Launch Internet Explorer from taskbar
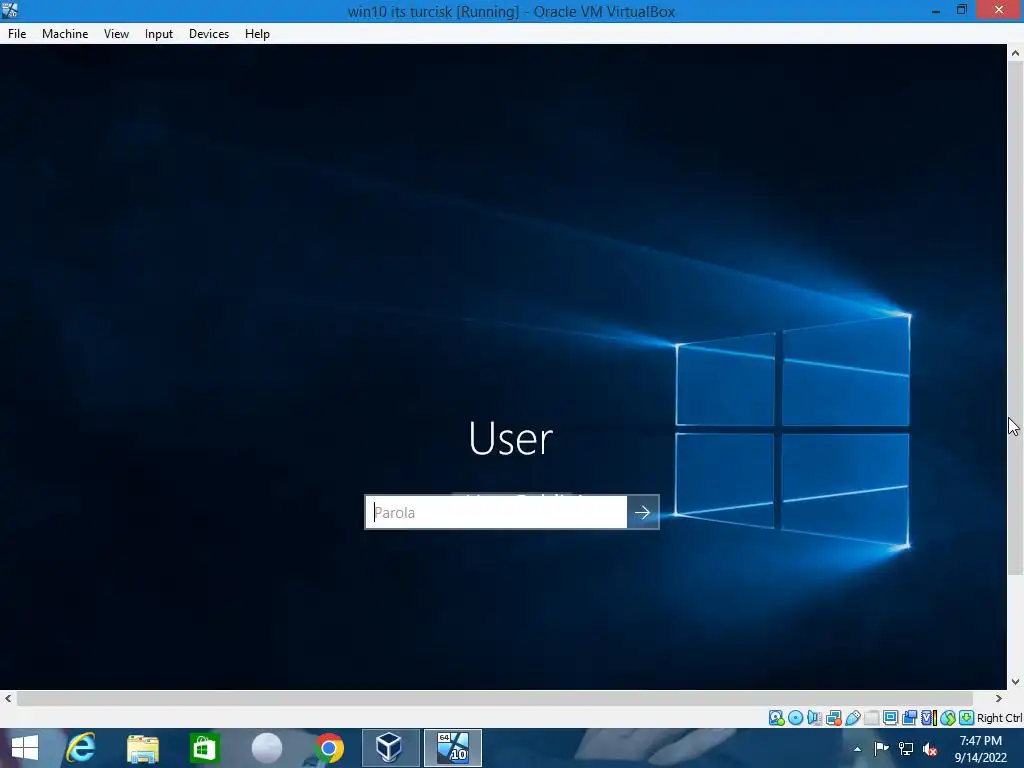The width and height of the screenshot is (1024, 768). pyautogui.click(x=81, y=748)
